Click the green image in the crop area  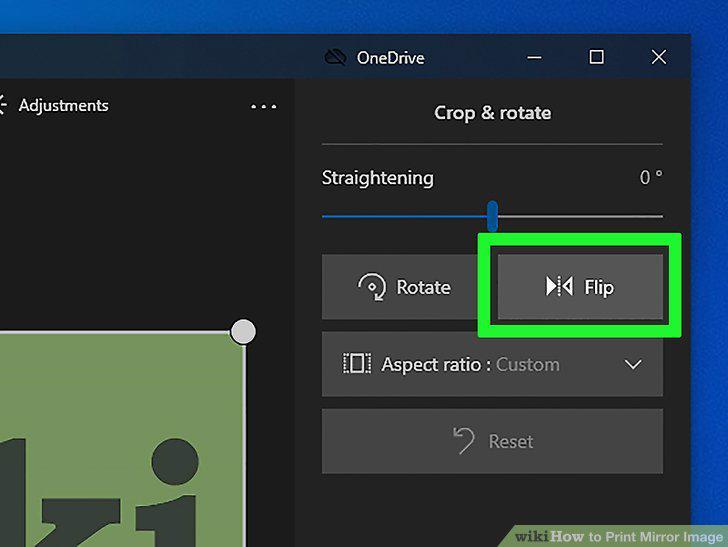pyautogui.click(x=122, y=440)
